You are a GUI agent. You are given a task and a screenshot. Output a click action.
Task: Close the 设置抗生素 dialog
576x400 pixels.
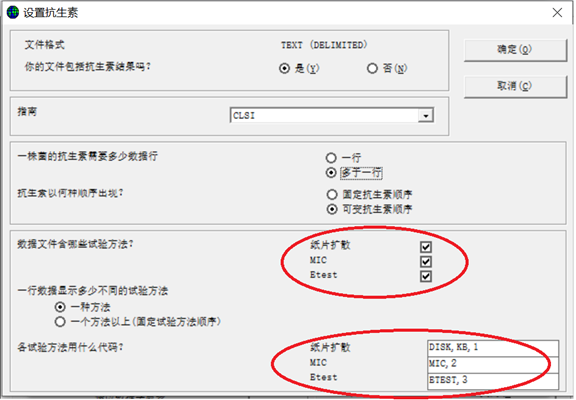tap(557, 13)
